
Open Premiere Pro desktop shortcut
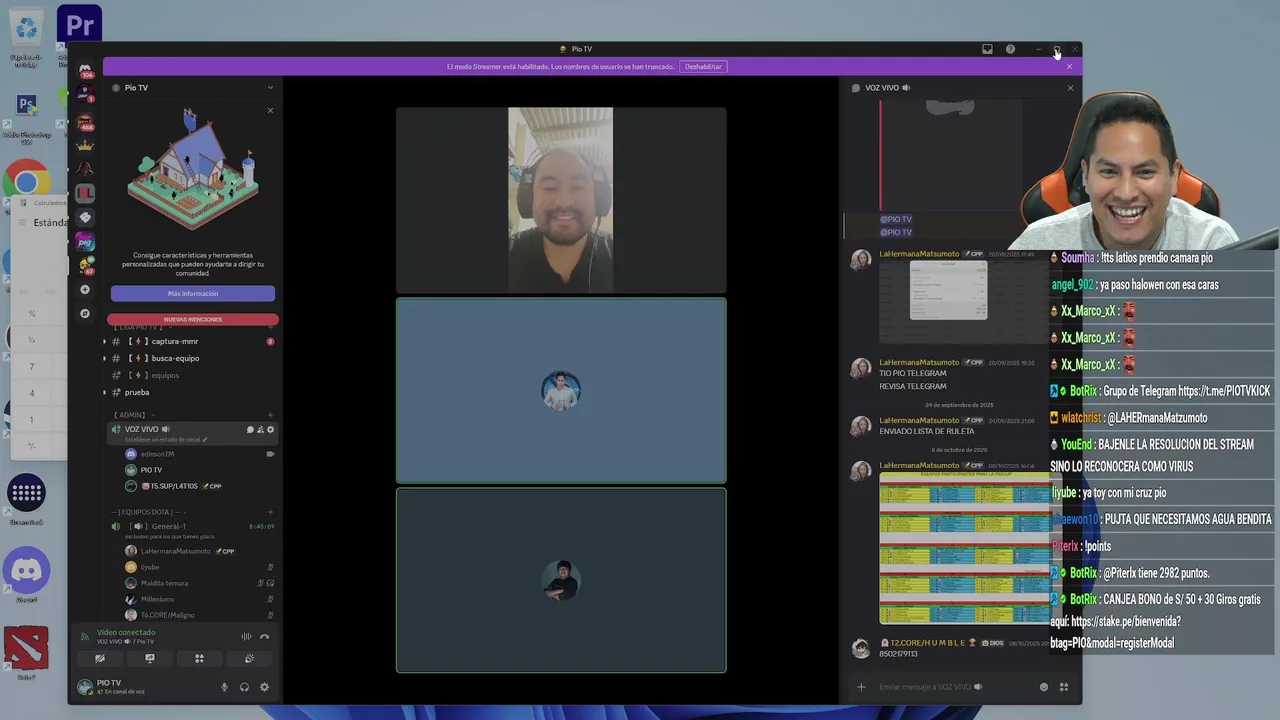79,24
